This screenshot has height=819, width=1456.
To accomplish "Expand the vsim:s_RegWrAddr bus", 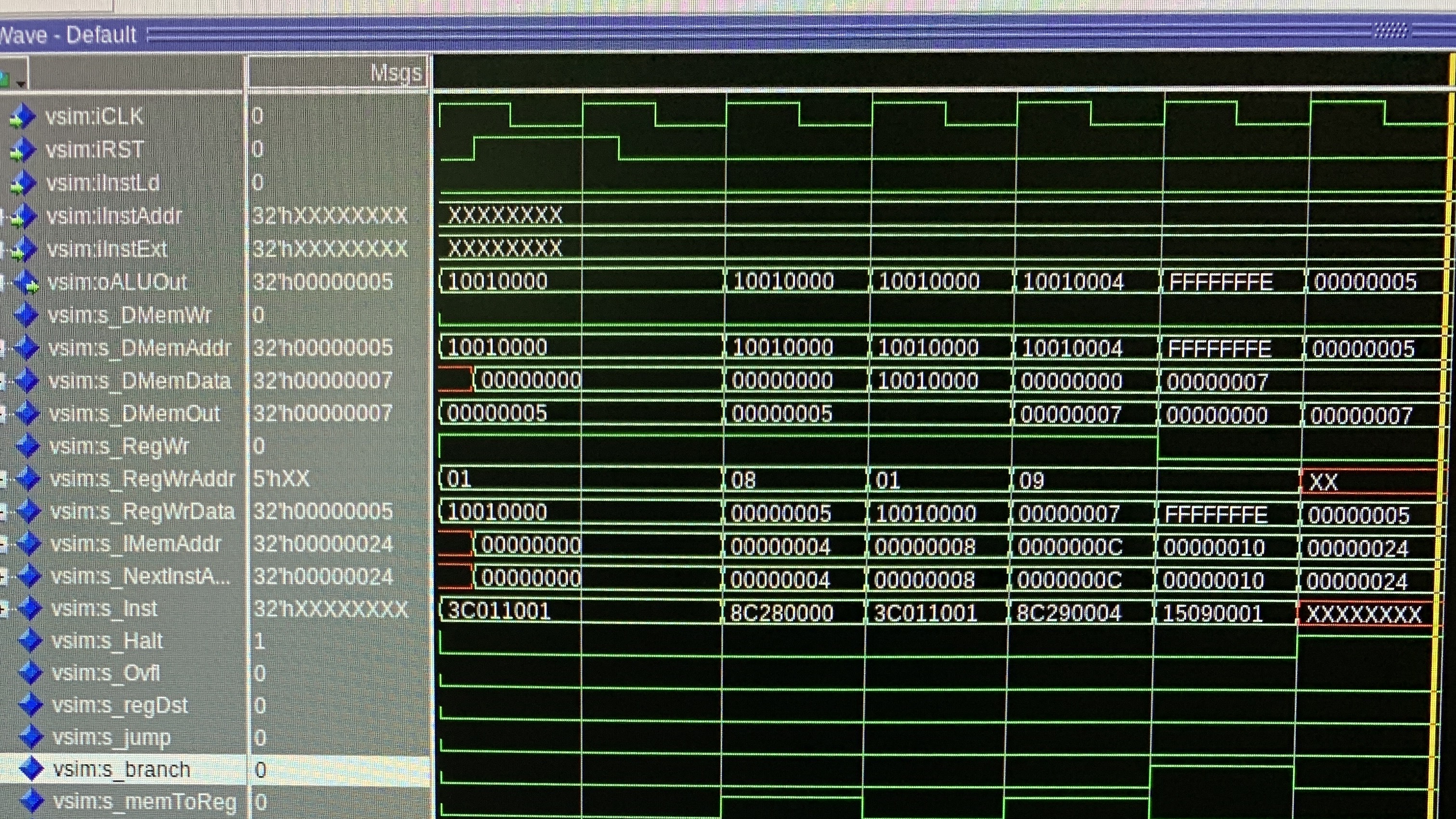I will click(x=3, y=478).
